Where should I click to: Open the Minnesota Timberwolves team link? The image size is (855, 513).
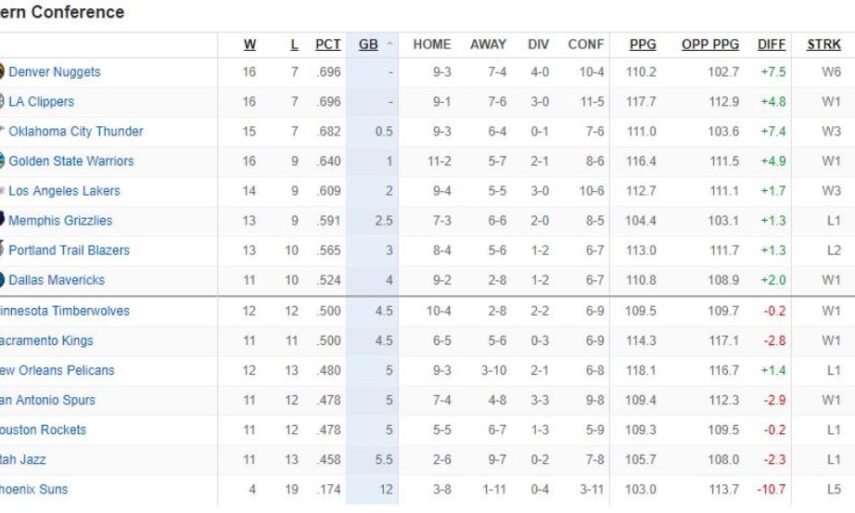(x=64, y=311)
